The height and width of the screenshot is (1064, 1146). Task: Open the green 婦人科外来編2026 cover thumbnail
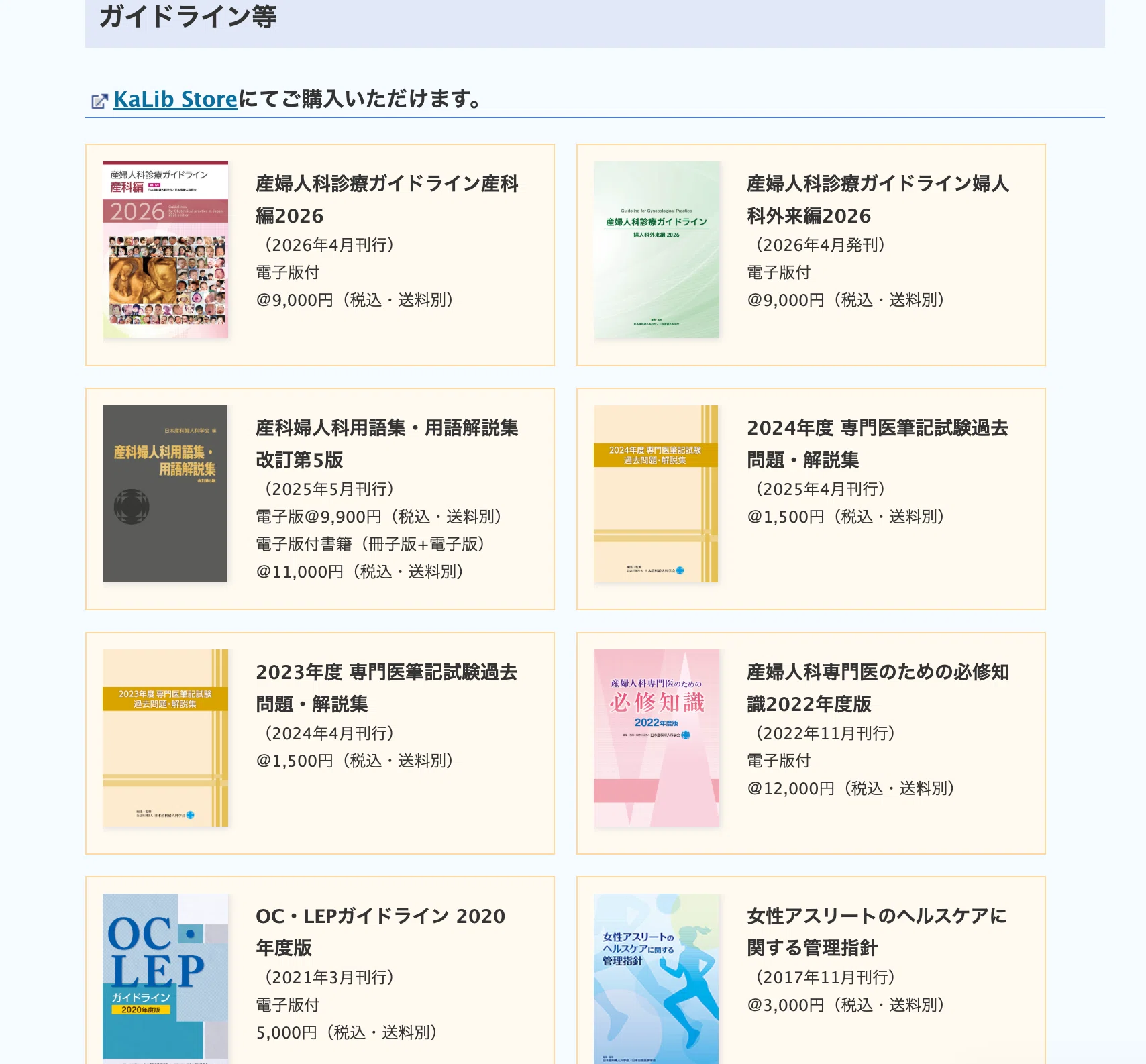pos(656,250)
